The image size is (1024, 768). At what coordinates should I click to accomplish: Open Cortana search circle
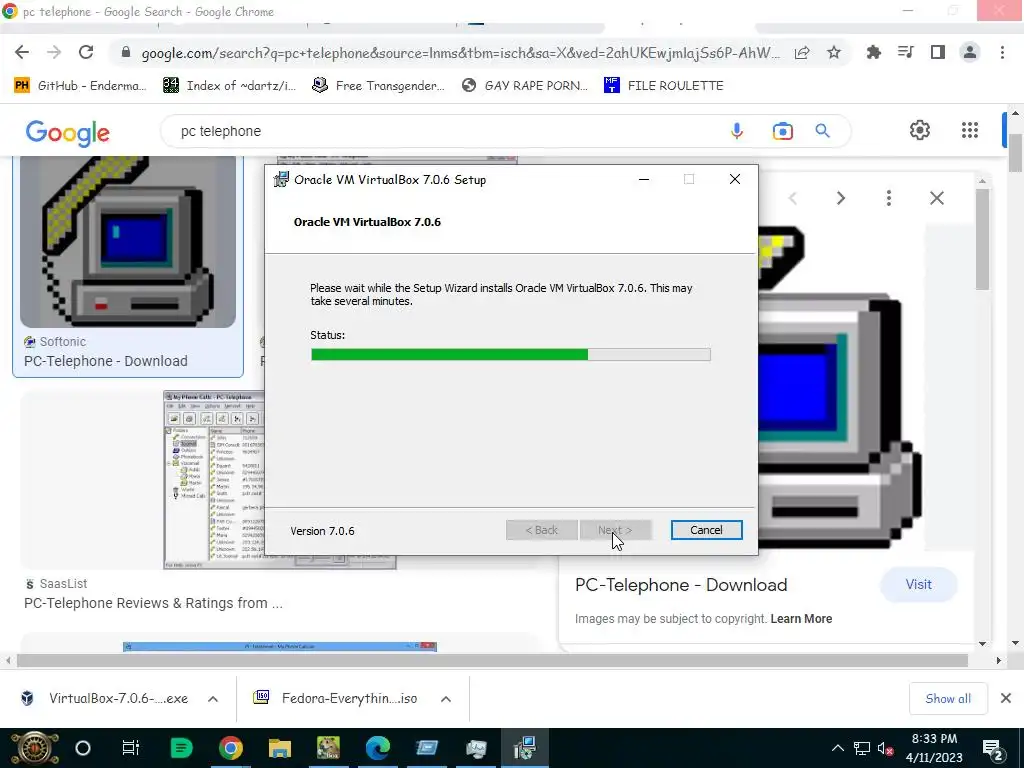coord(83,748)
